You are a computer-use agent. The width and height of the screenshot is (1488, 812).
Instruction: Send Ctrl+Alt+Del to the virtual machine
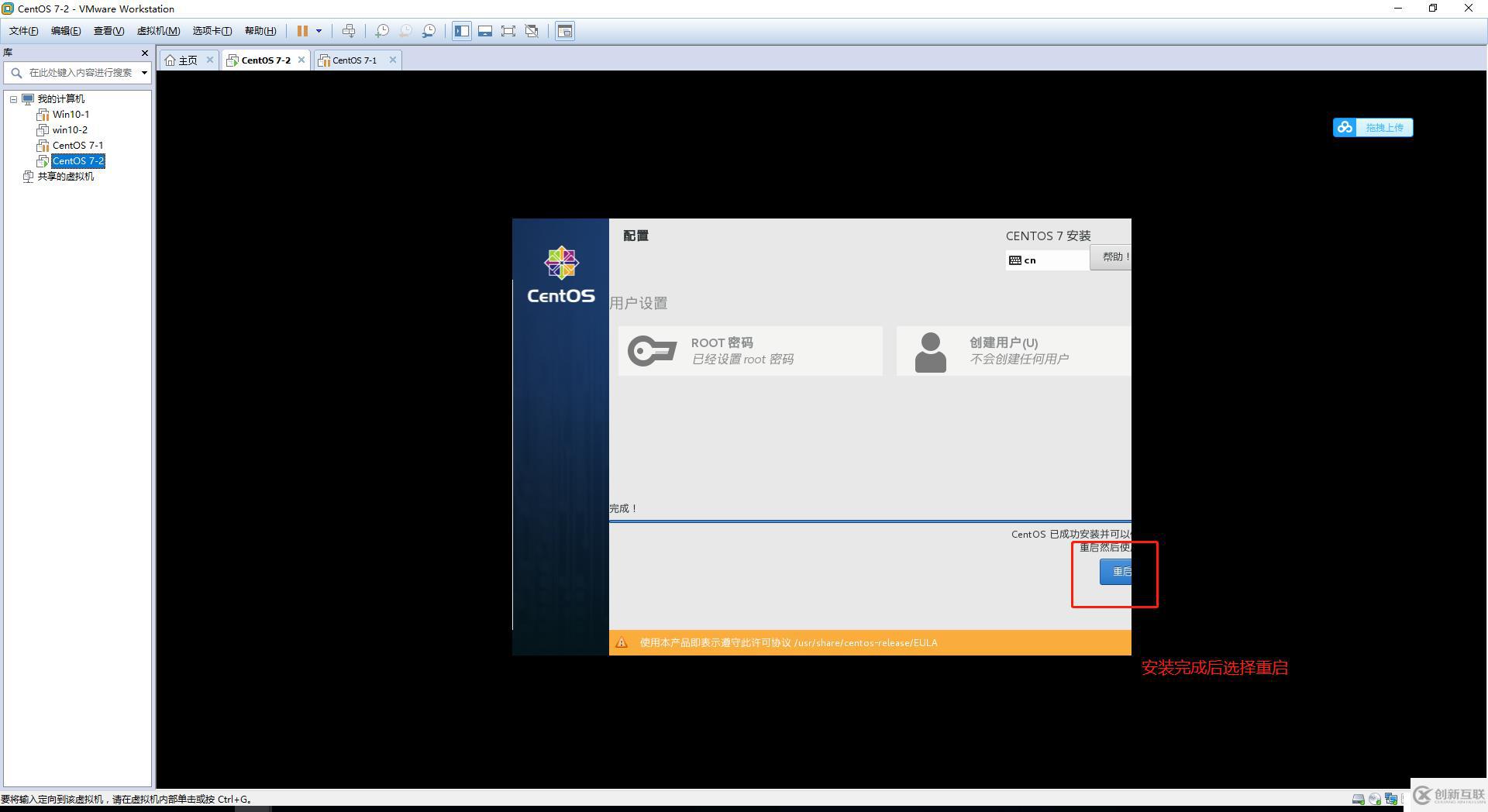tap(349, 31)
